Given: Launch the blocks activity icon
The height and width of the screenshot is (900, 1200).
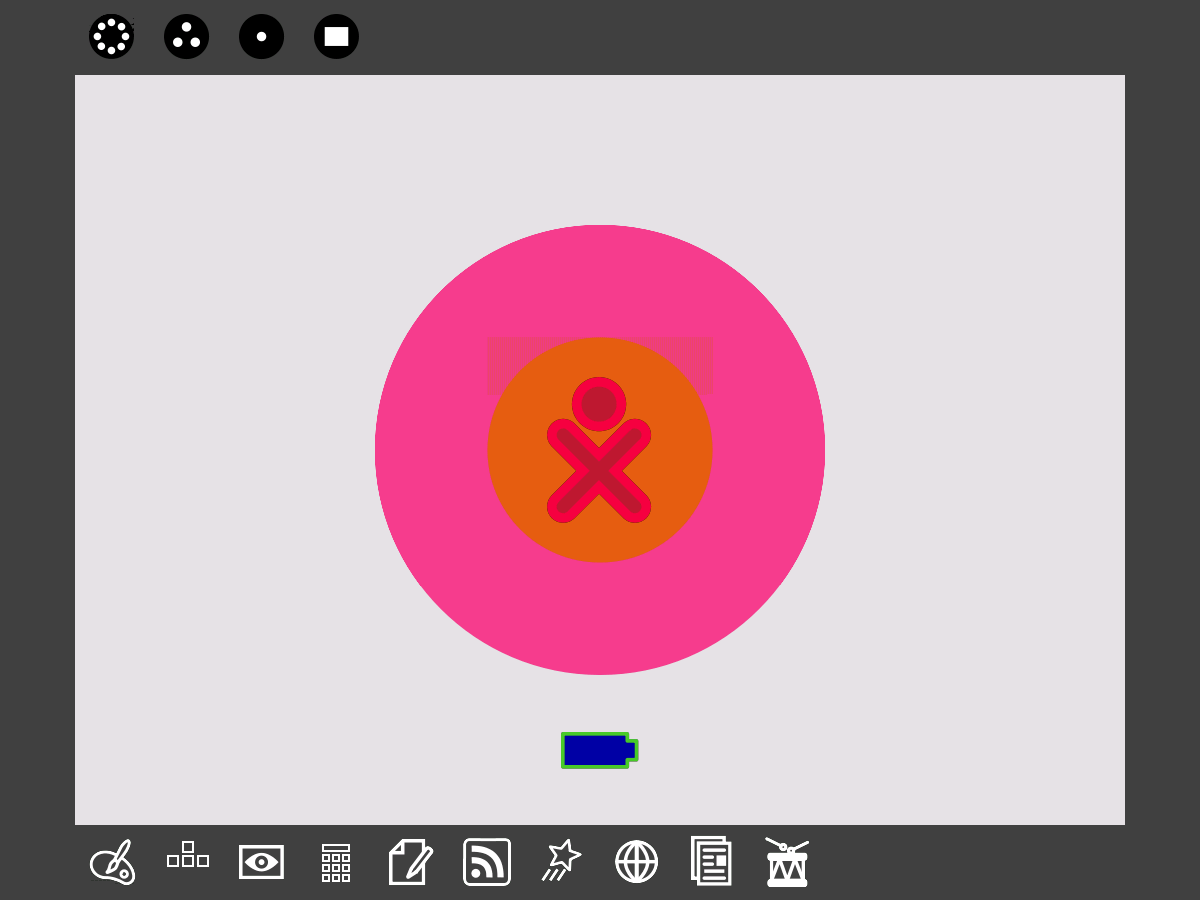Looking at the screenshot, I should [x=187, y=855].
